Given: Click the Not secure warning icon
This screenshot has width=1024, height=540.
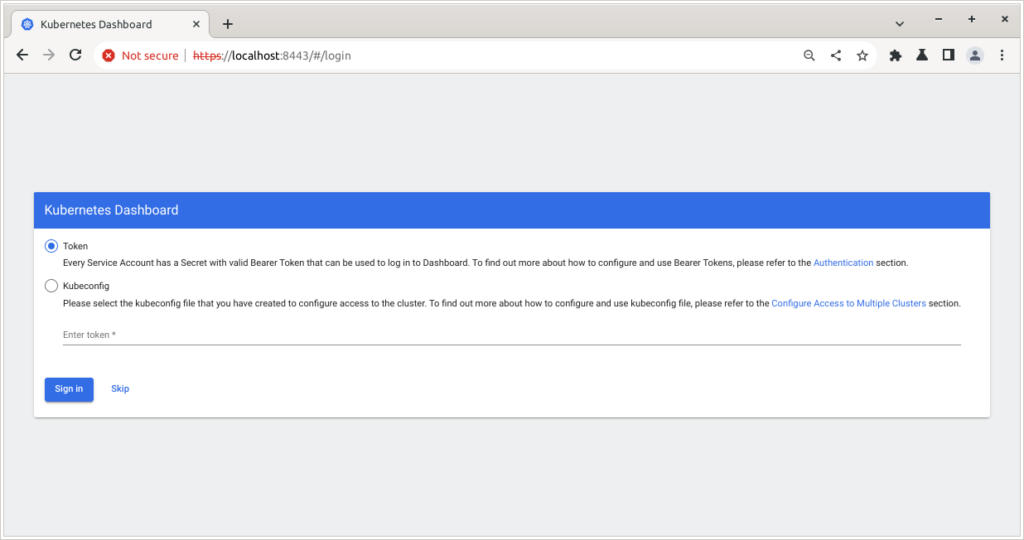Looking at the screenshot, I should point(109,56).
